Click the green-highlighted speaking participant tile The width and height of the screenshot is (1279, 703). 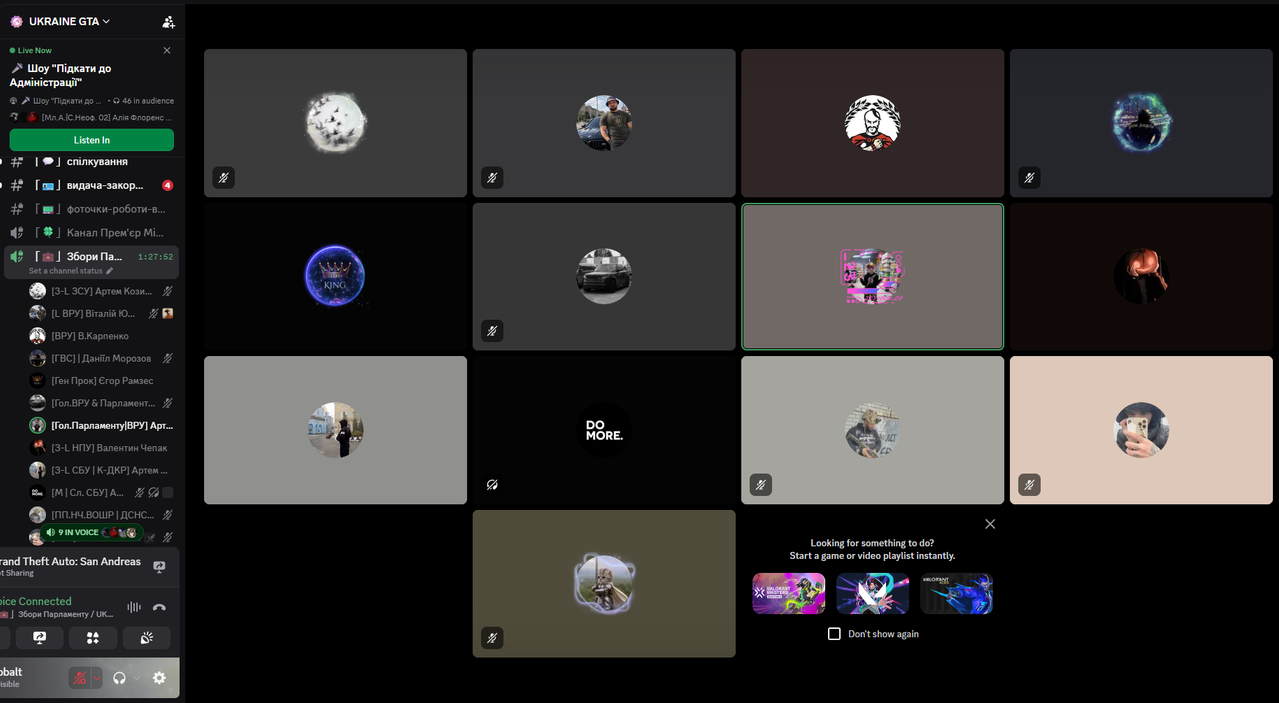873,277
